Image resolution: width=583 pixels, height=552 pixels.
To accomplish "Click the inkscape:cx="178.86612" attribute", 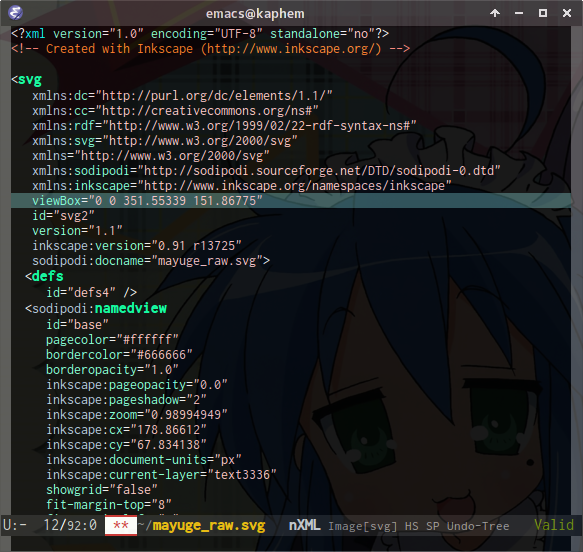I will coord(126,430).
